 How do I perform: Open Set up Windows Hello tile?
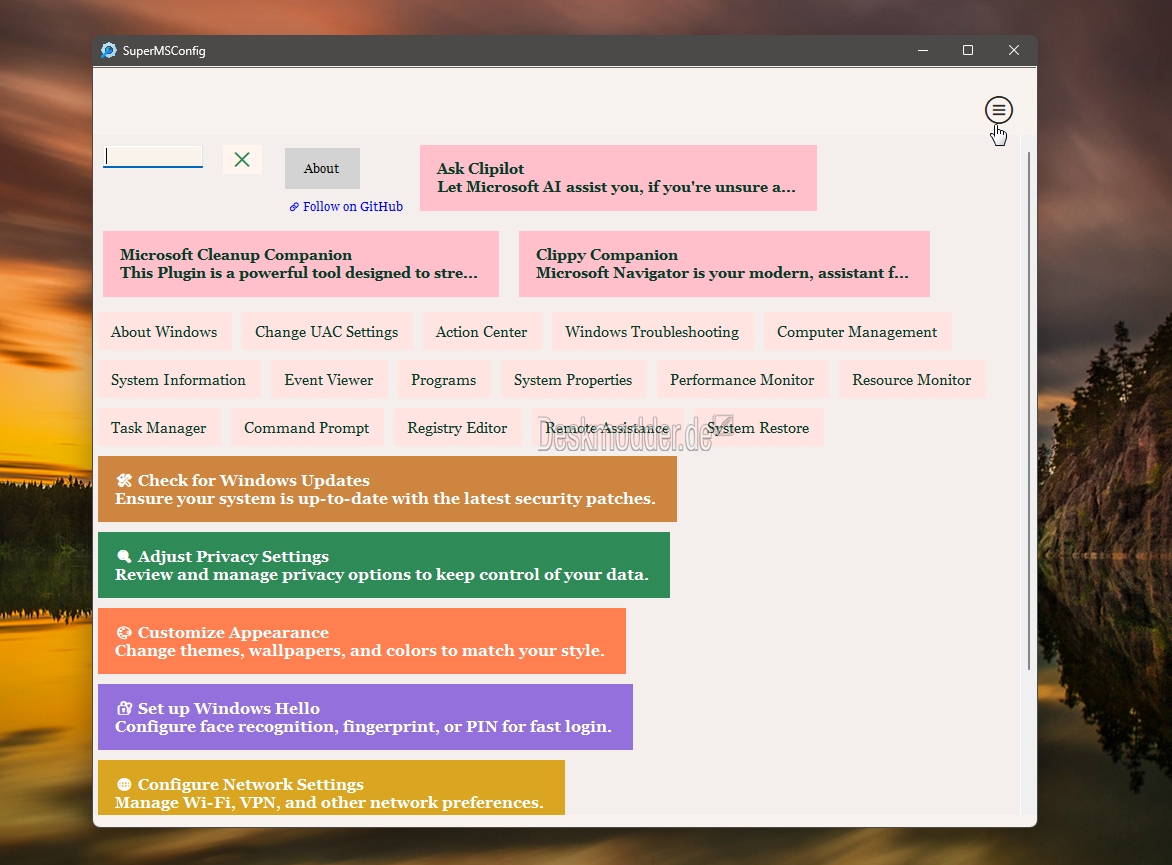tap(366, 717)
